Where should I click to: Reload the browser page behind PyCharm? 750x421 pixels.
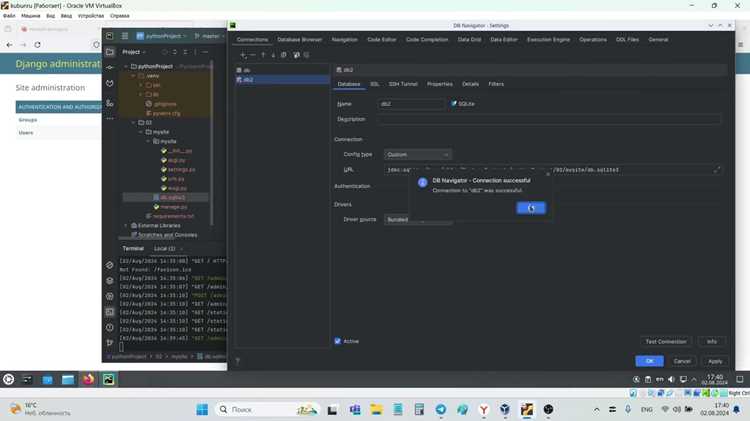(x=37, y=44)
